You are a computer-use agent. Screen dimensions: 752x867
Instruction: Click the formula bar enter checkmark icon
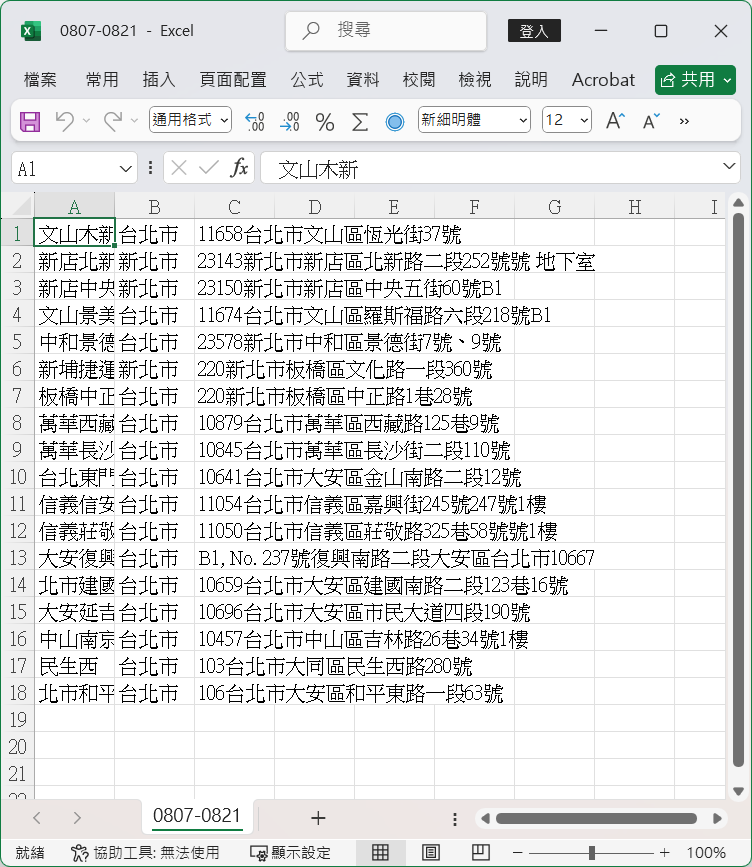(x=208, y=167)
